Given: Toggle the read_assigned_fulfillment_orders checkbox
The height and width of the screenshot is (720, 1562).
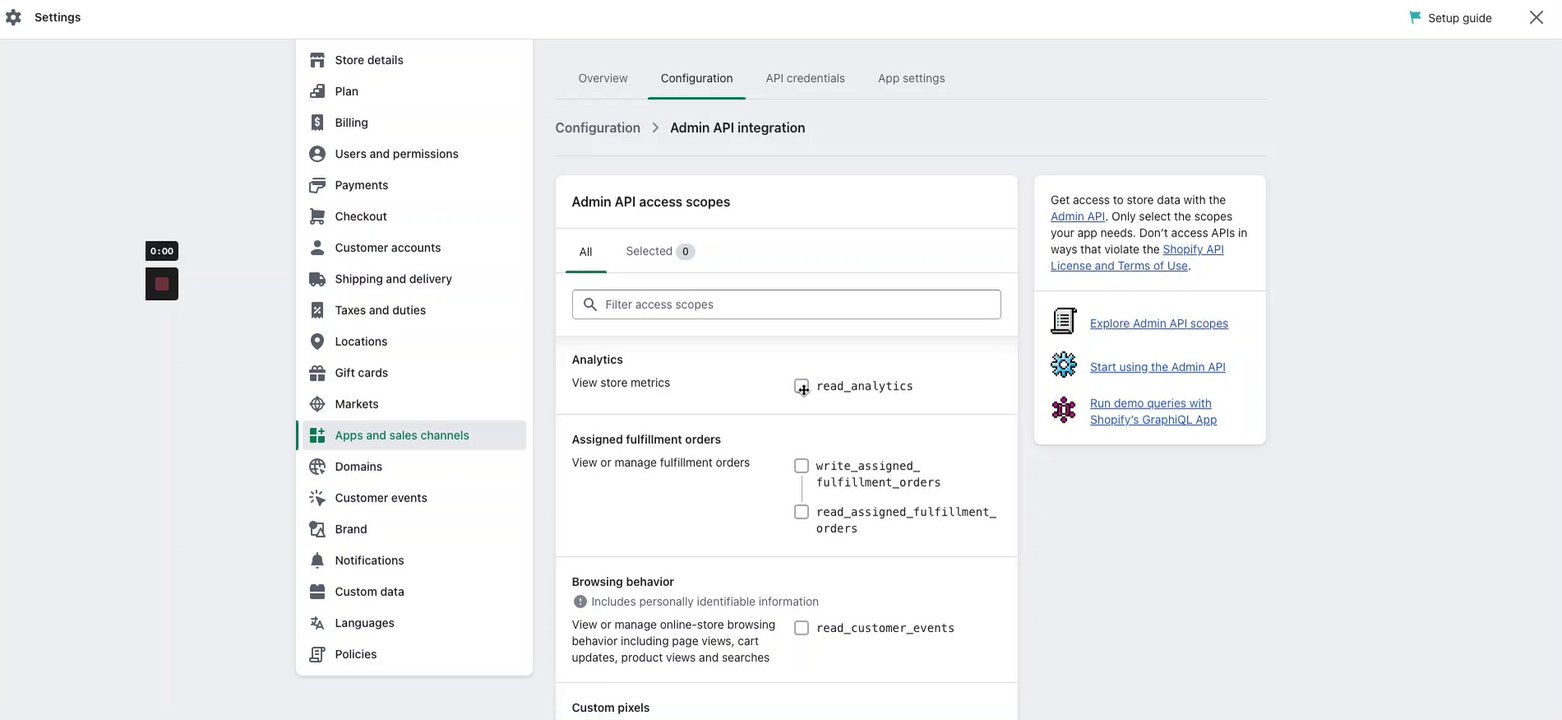Looking at the screenshot, I should coord(801,512).
